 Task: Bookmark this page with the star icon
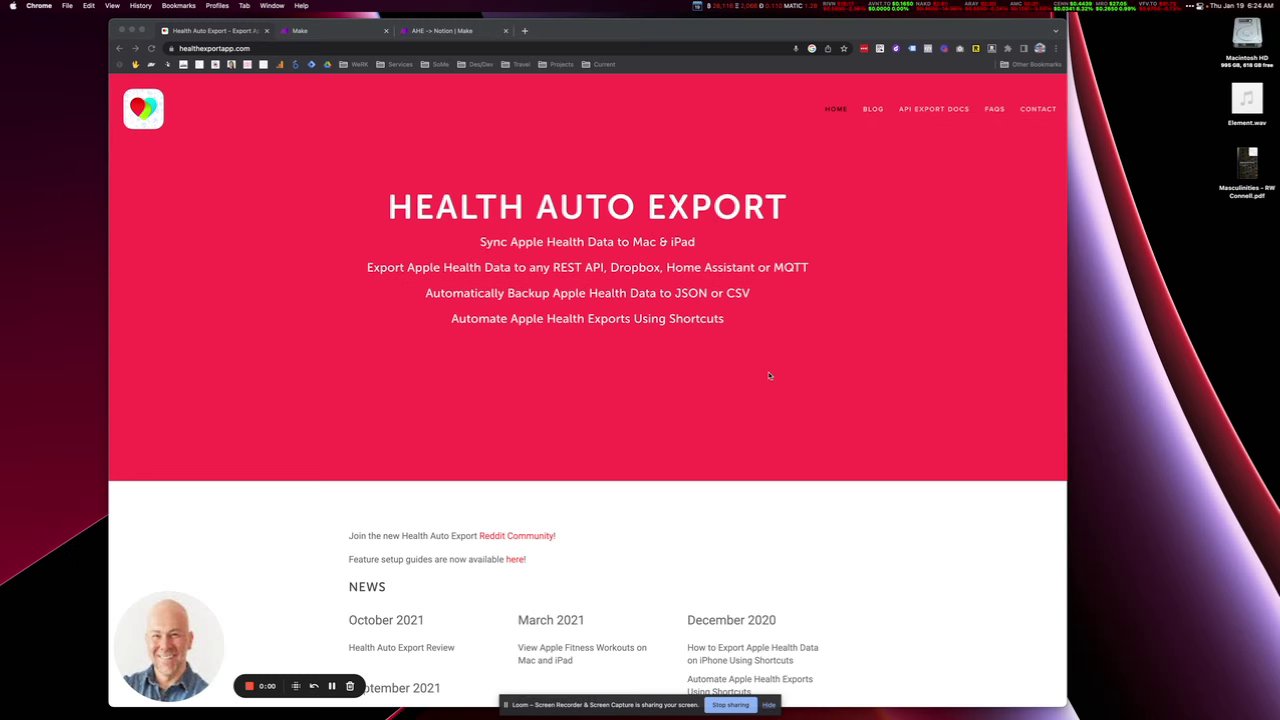point(844,48)
